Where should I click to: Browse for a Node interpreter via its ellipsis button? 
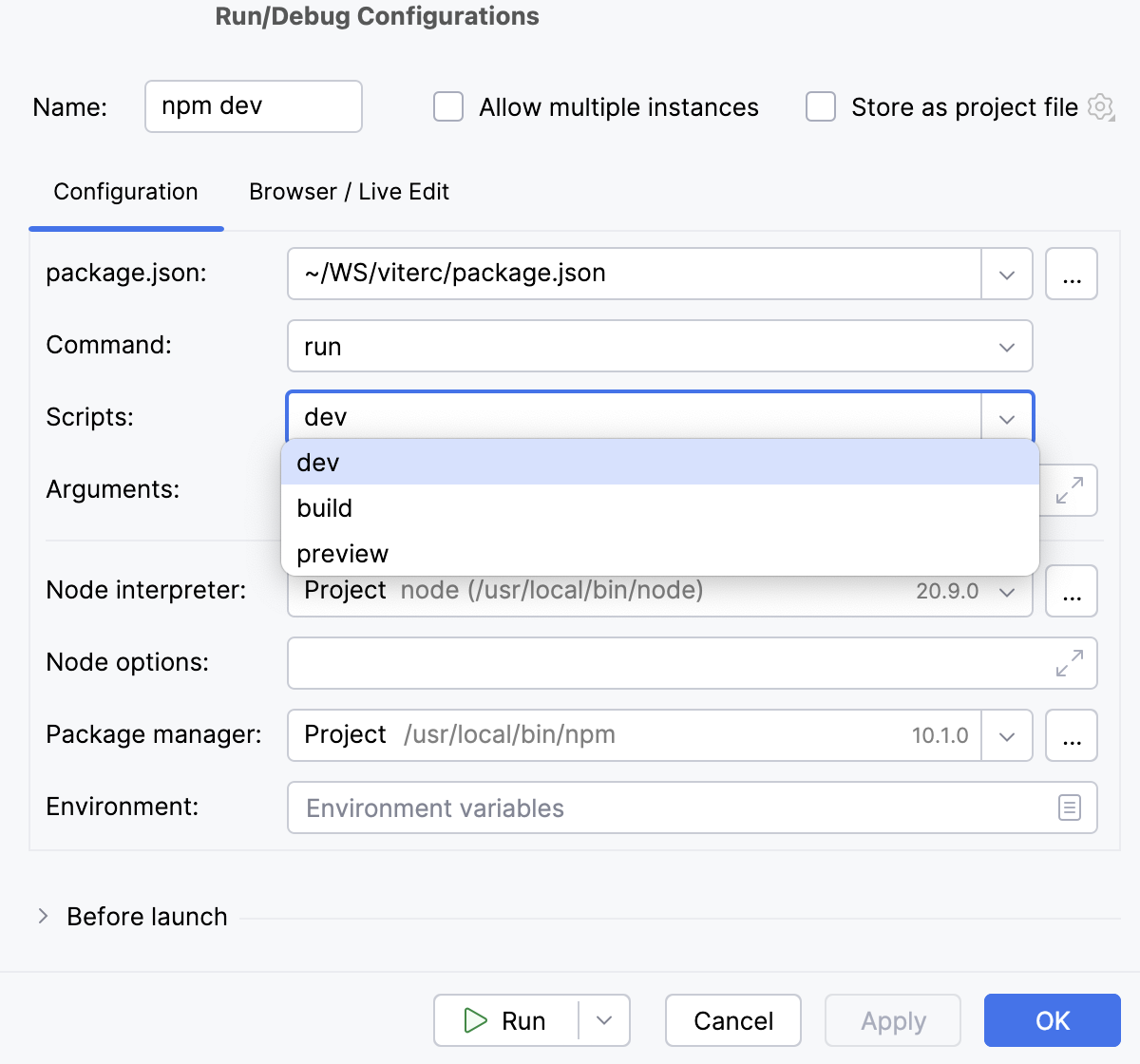[1072, 591]
